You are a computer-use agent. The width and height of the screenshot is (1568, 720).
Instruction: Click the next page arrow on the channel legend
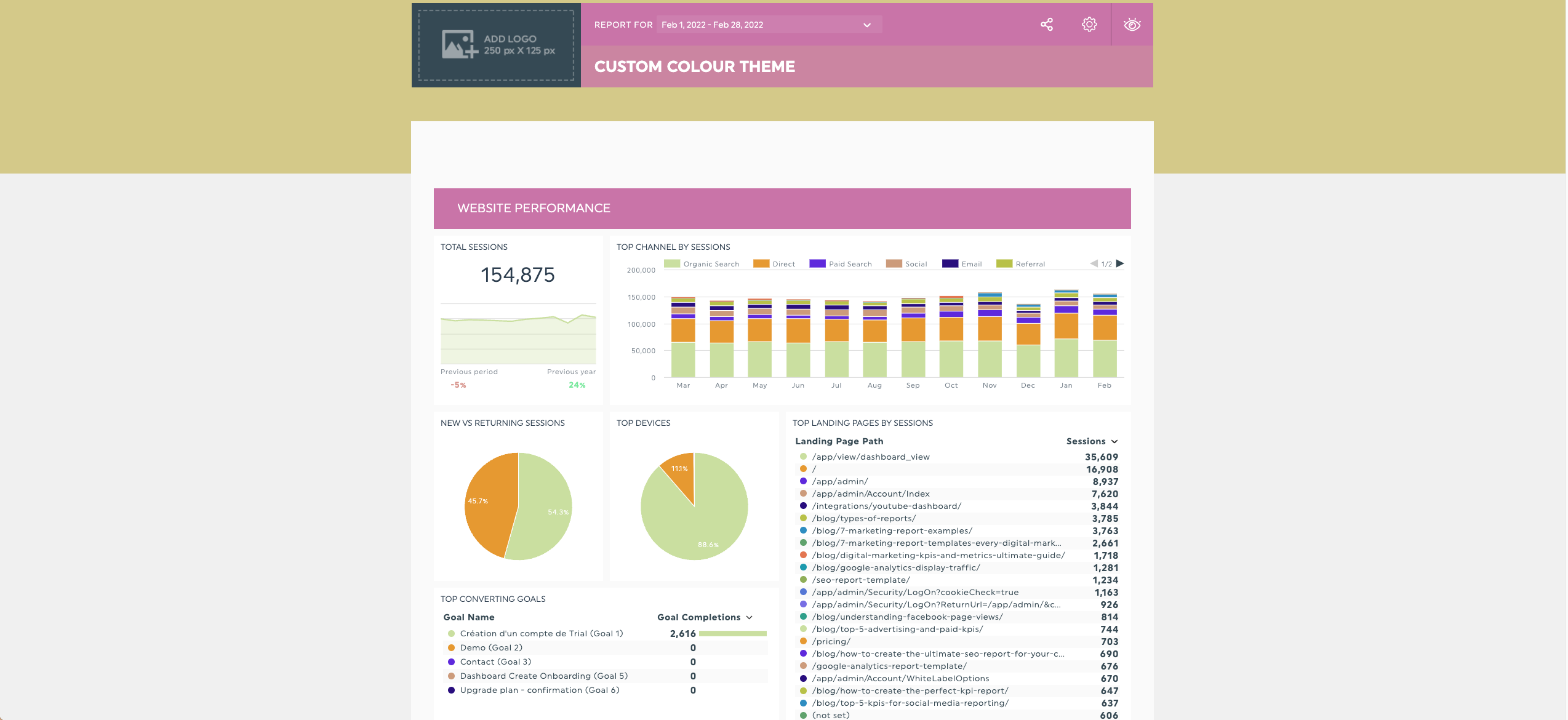click(1121, 263)
